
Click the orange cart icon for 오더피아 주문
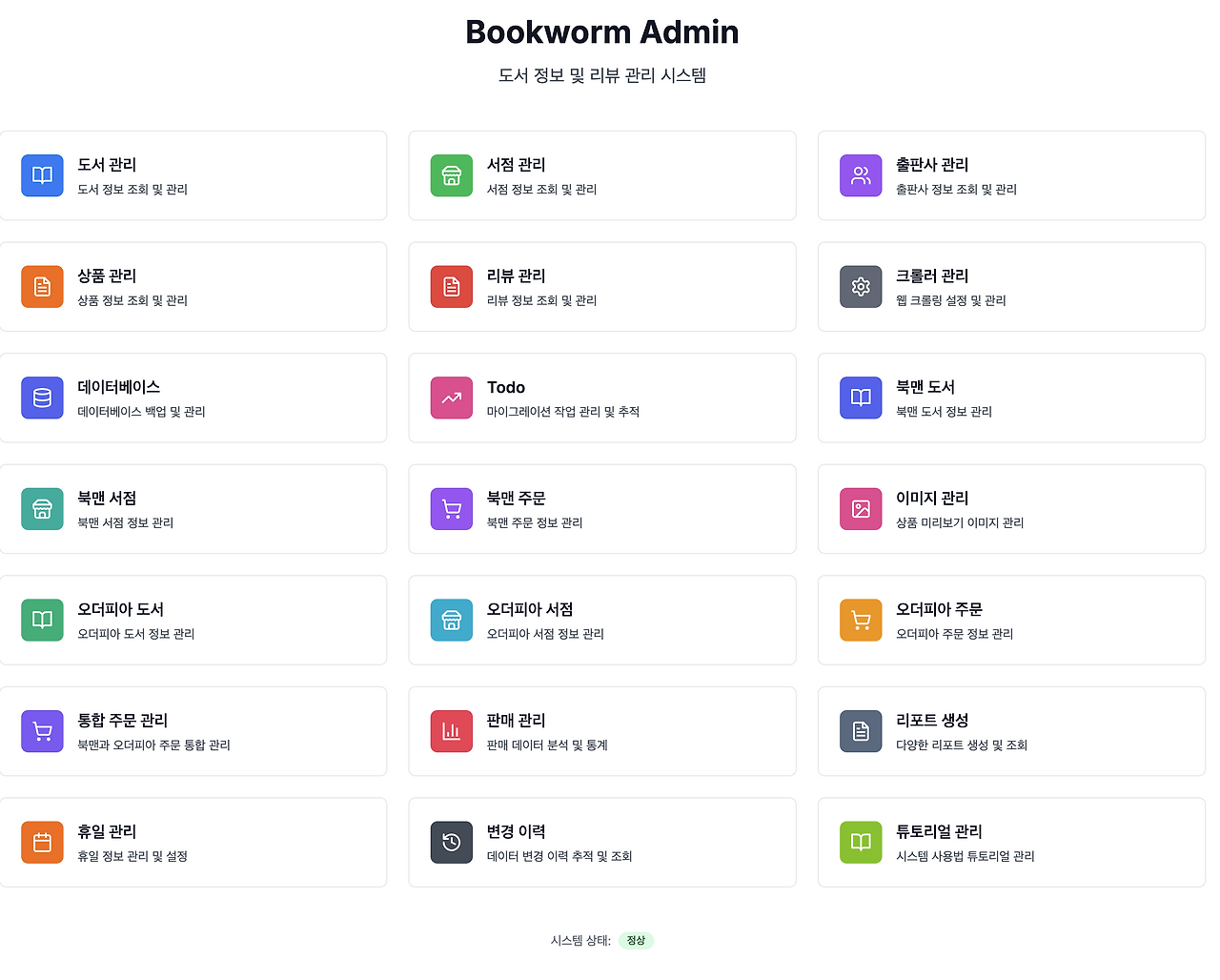(x=860, y=621)
